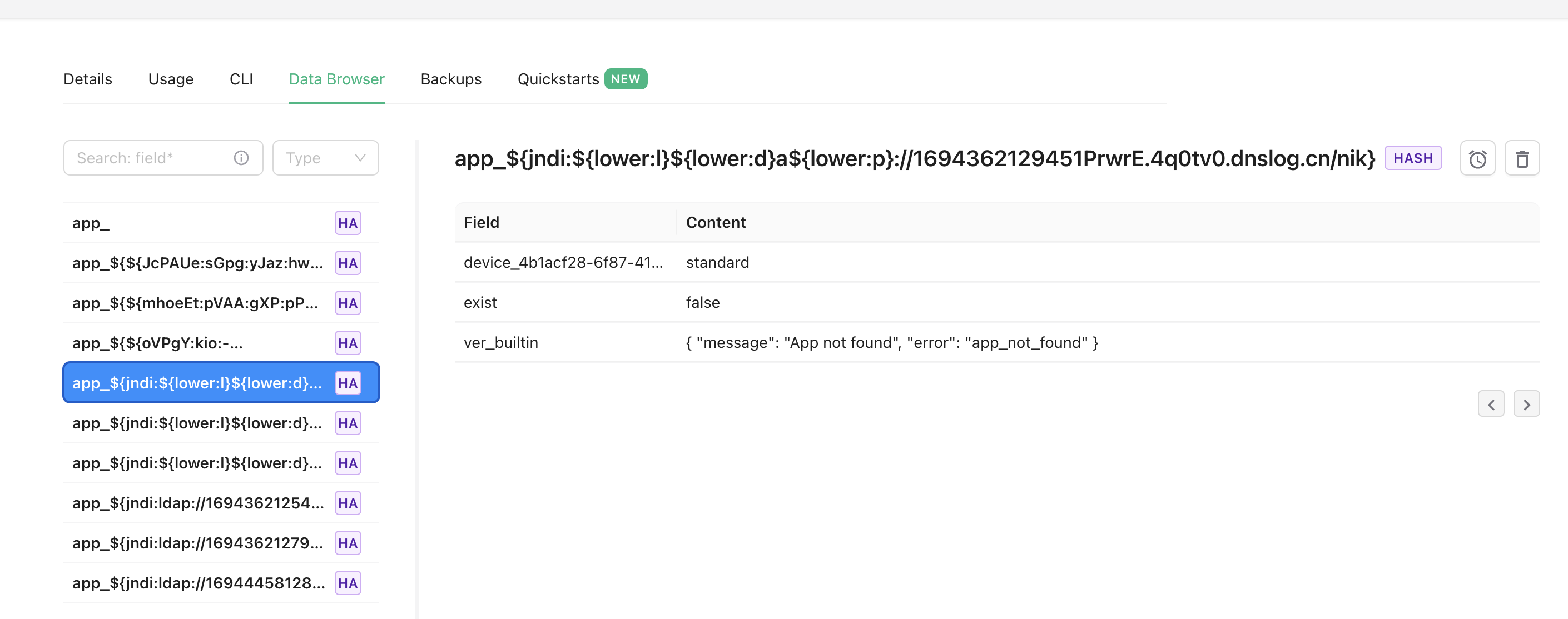Click the NEW badge beside Quickstarts

pyautogui.click(x=626, y=78)
